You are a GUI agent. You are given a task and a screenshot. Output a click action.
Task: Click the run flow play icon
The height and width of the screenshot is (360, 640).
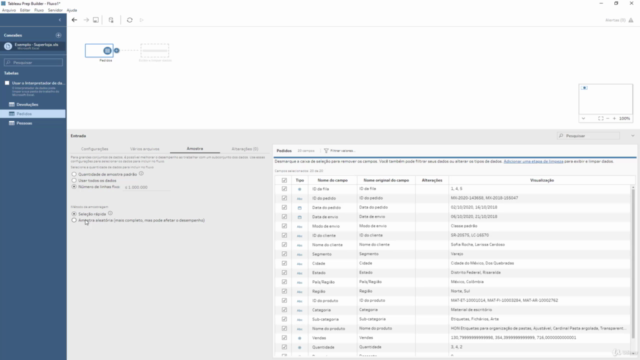coord(142,20)
